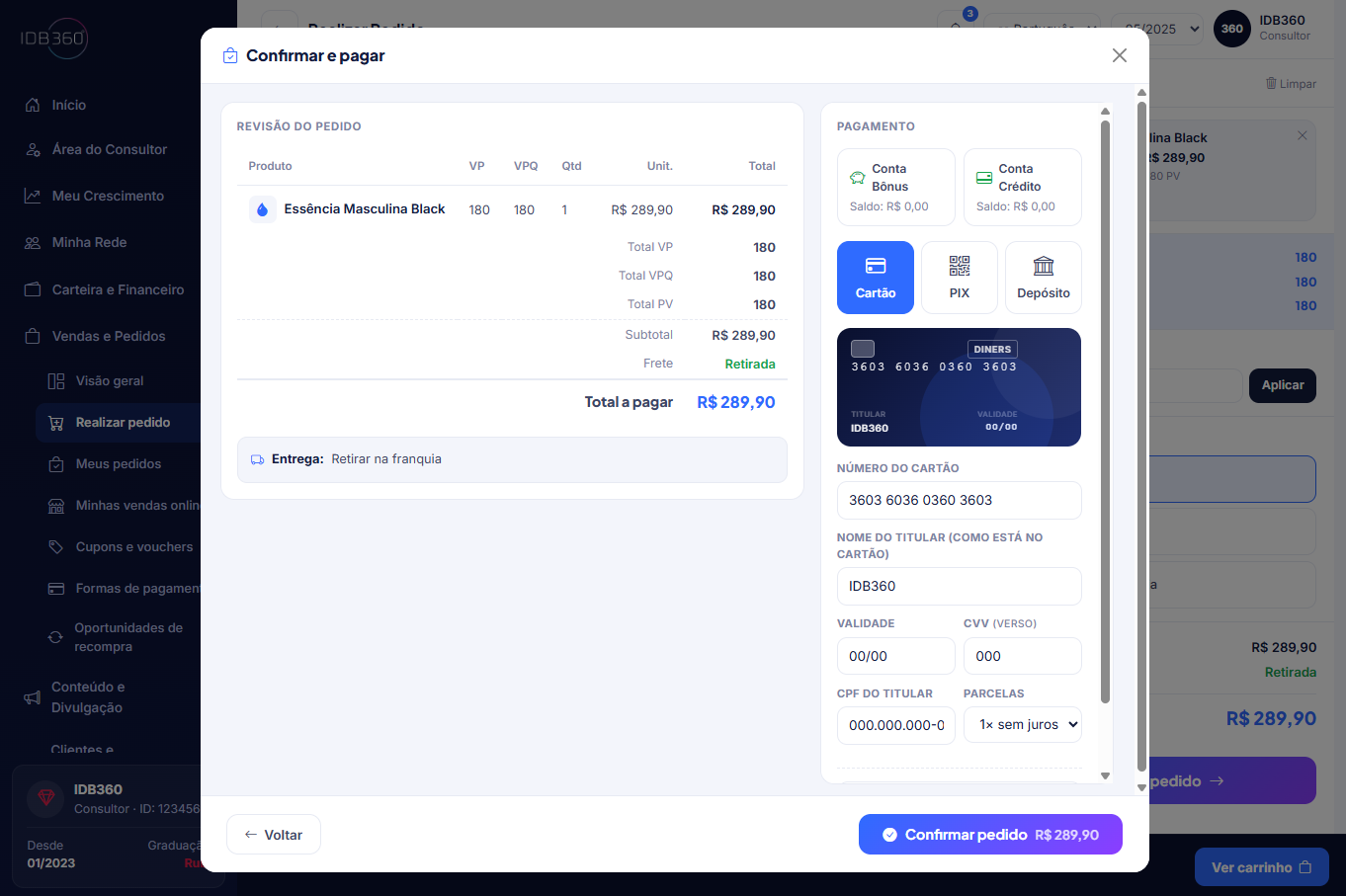Click the Essência Masculina Black product name
Viewport: 1346px width, 896px height.
click(365, 209)
